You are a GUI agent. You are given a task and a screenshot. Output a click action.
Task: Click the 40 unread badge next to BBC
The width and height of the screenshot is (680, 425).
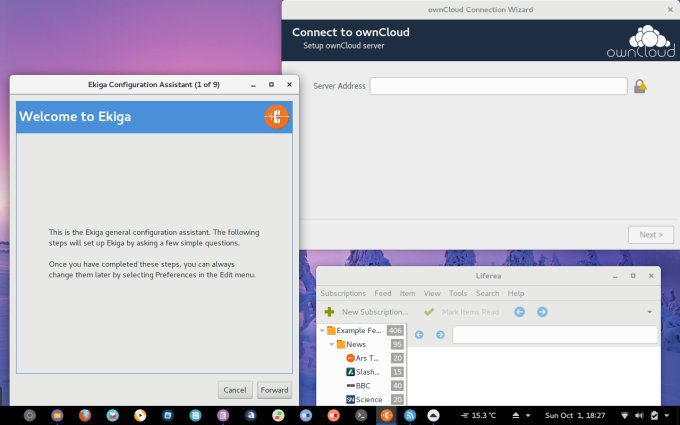tap(397, 386)
